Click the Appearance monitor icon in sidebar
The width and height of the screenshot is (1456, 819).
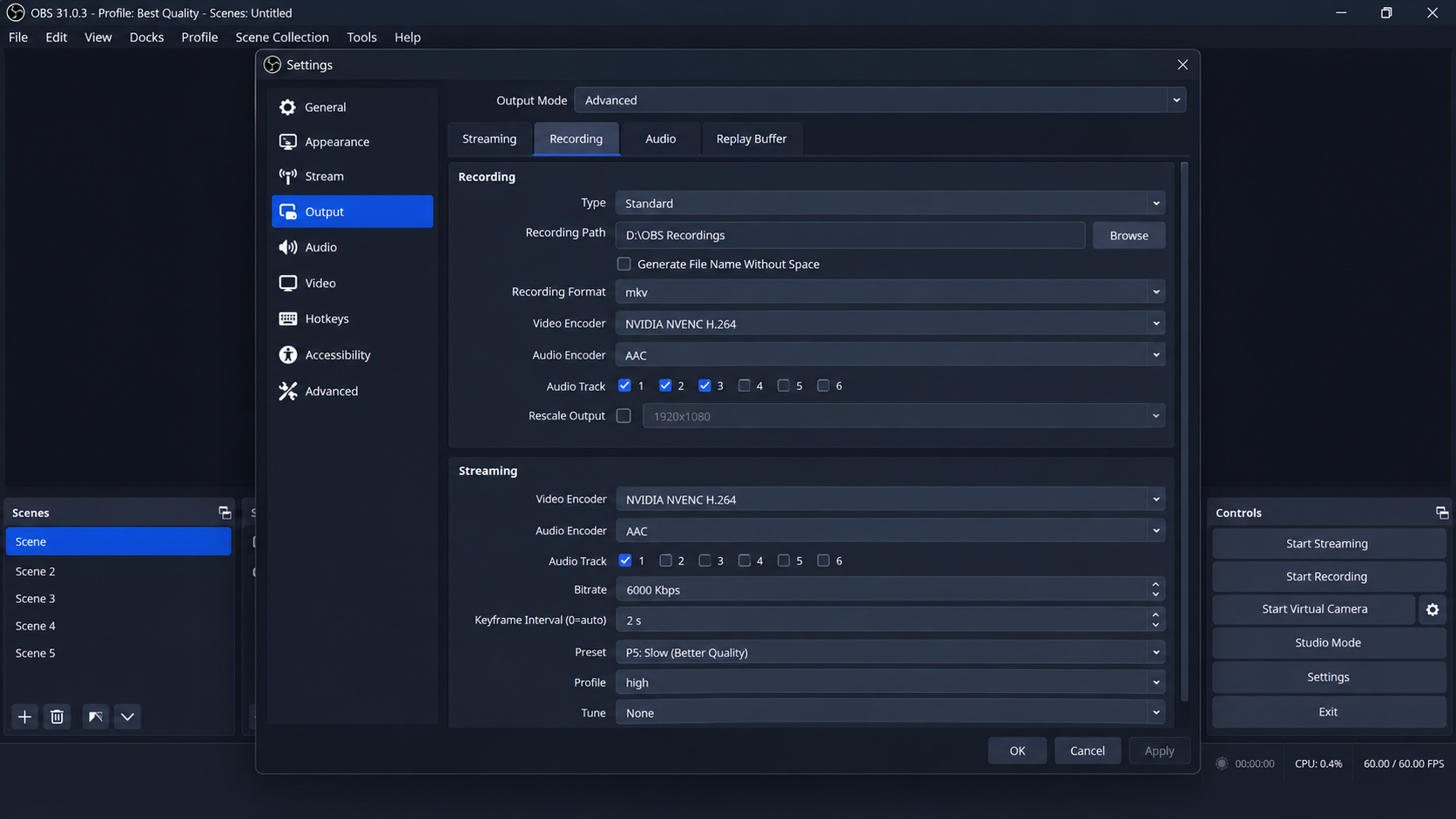tap(287, 142)
